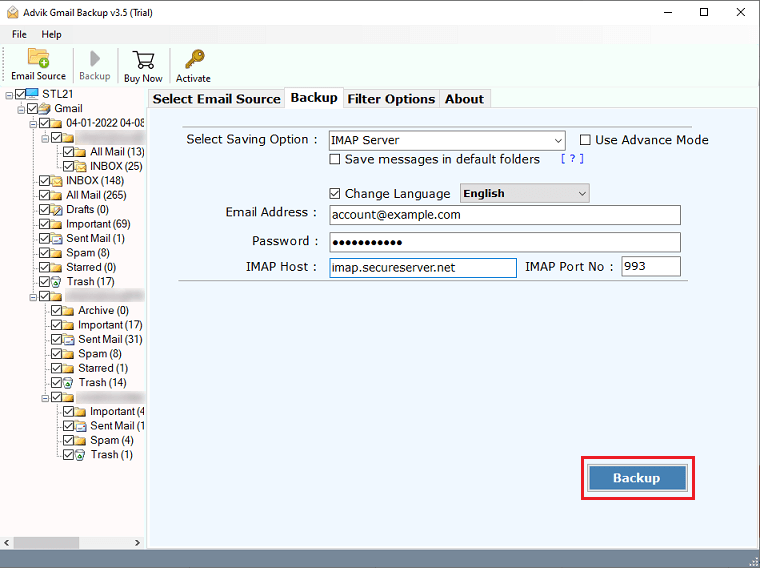760x568 pixels.
Task: Uncheck the INBOX (148) checkbox
Action: [45, 181]
